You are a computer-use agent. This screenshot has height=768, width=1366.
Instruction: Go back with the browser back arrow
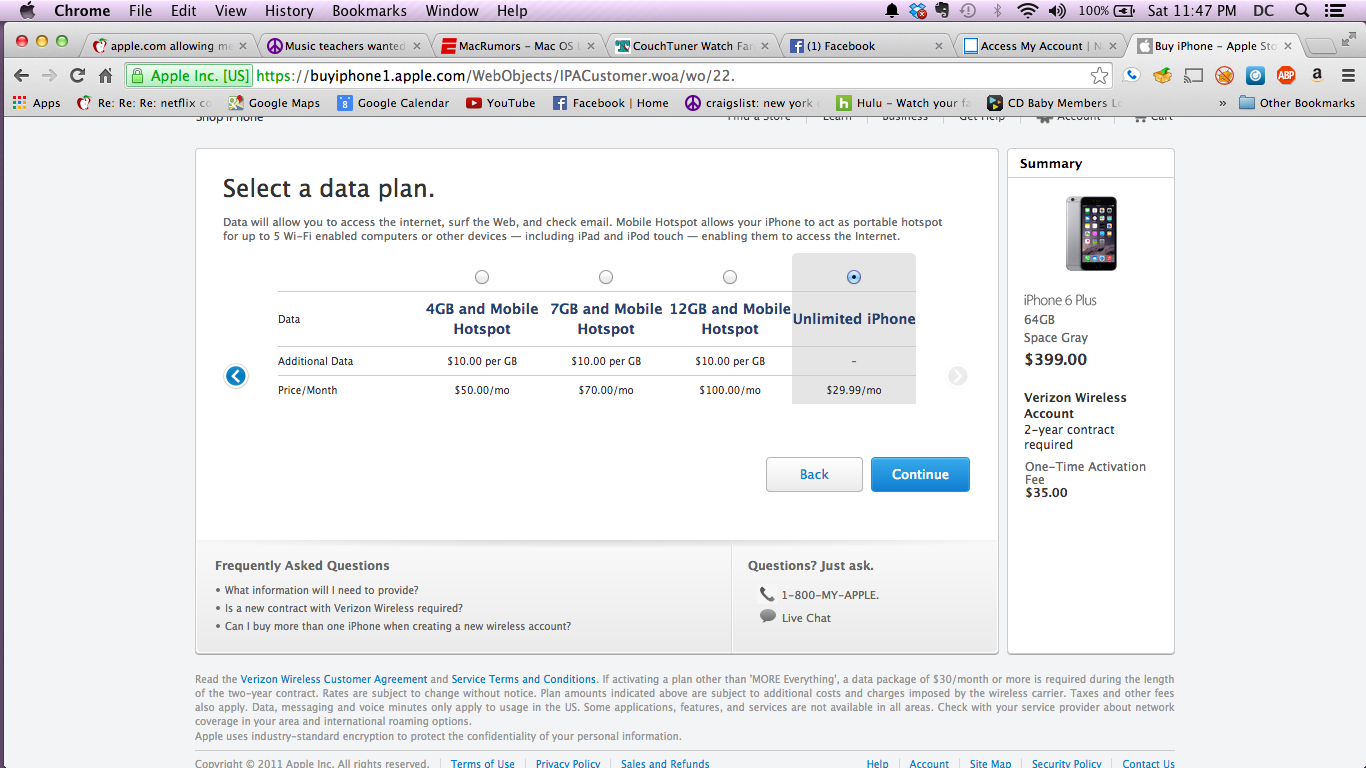coord(21,76)
